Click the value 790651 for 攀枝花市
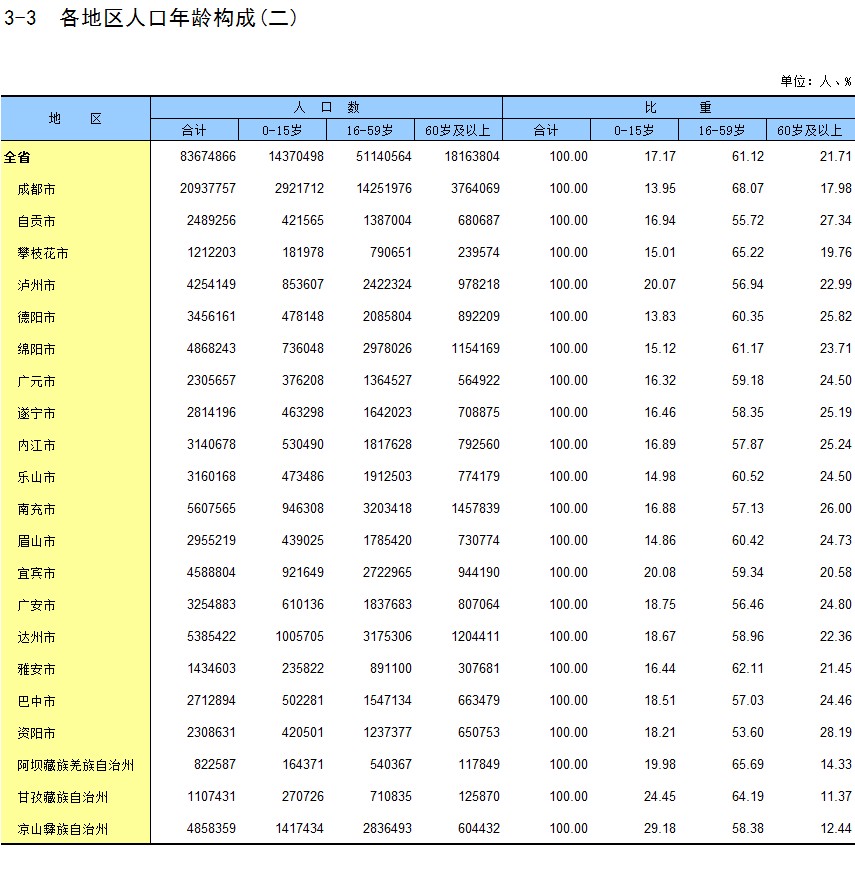This screenshot has height=877, width=855. pos(390,252)
